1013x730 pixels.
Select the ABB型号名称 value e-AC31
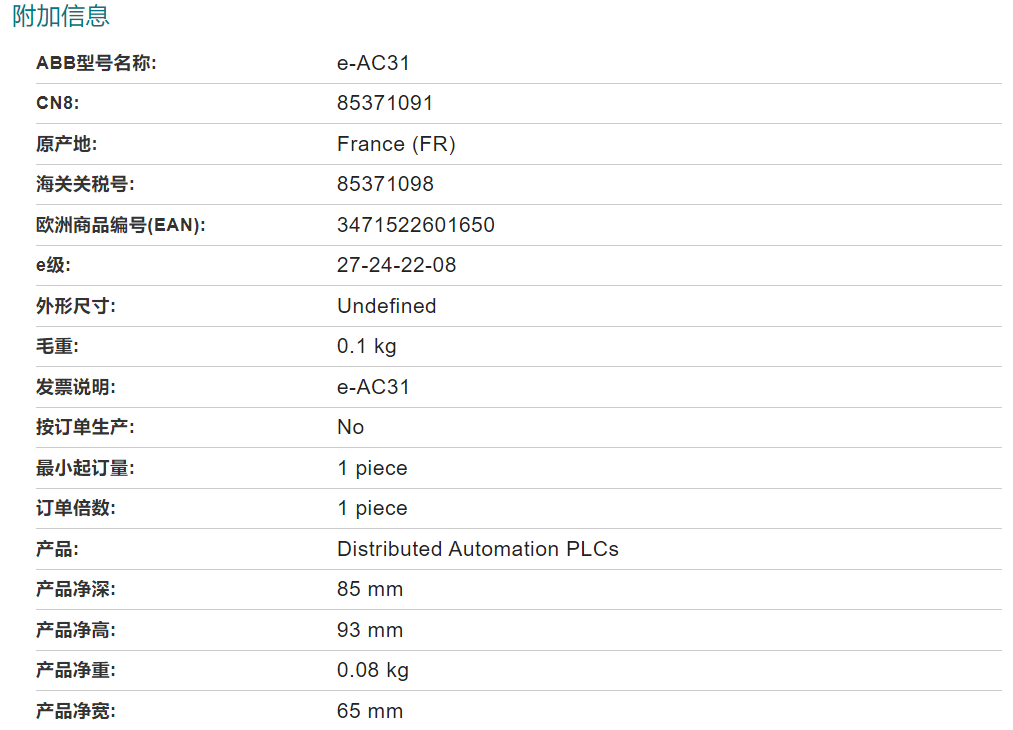click(373, 63)
